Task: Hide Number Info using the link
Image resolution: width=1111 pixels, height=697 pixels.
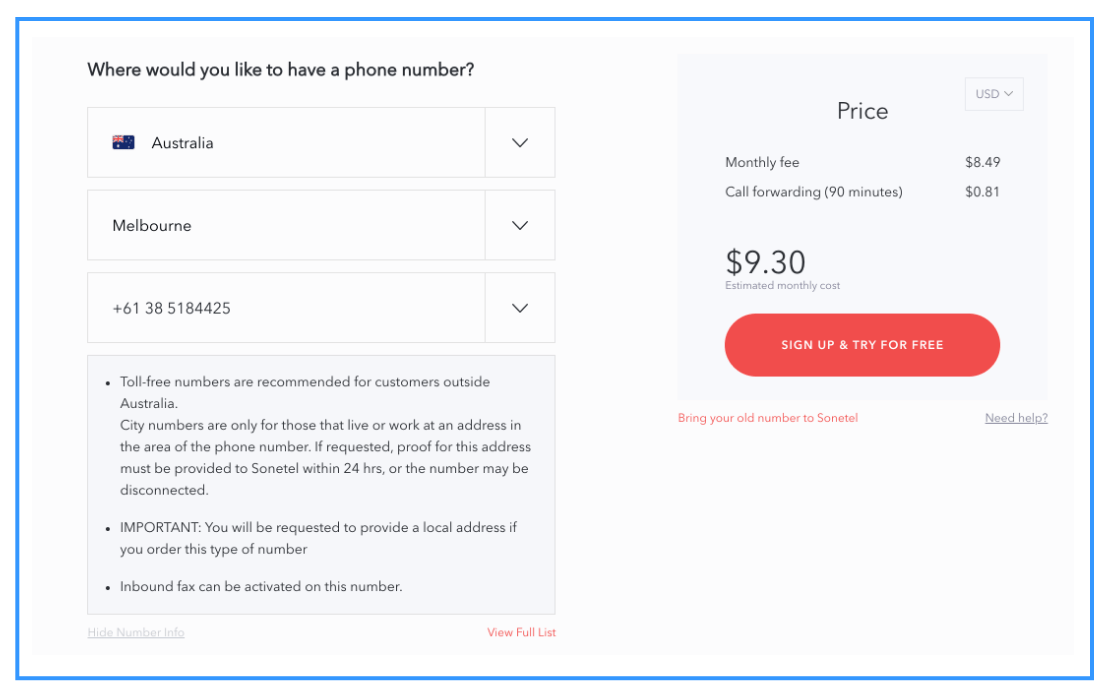Action: point(136,632)
